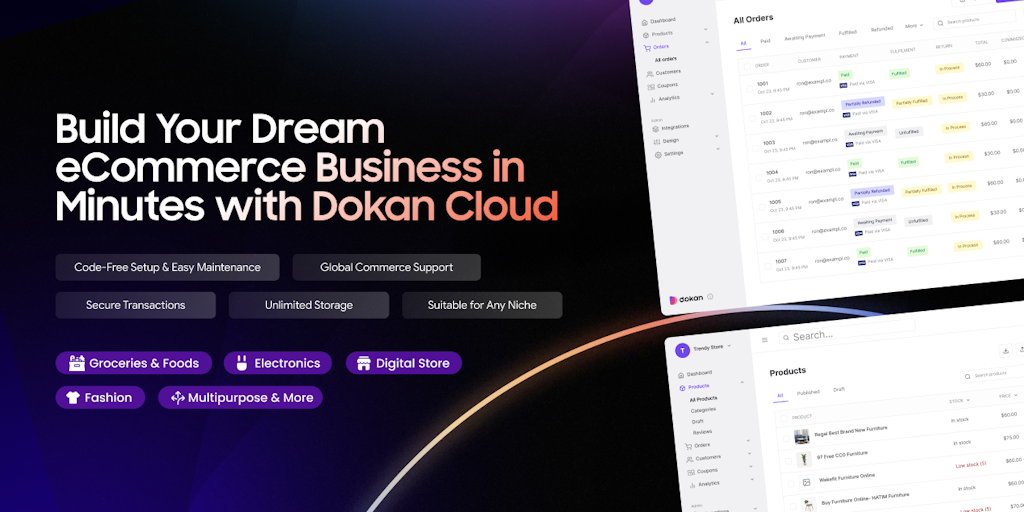Click the hamburger menu icon in Products panel
1024x512 pixels.
(x=765, y=340)
